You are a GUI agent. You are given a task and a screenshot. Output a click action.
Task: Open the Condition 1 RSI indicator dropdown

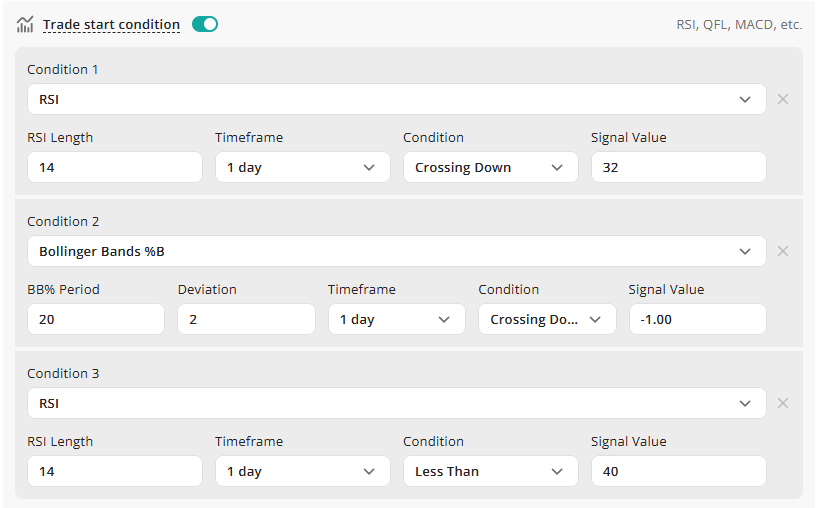[x=396, y=99]
